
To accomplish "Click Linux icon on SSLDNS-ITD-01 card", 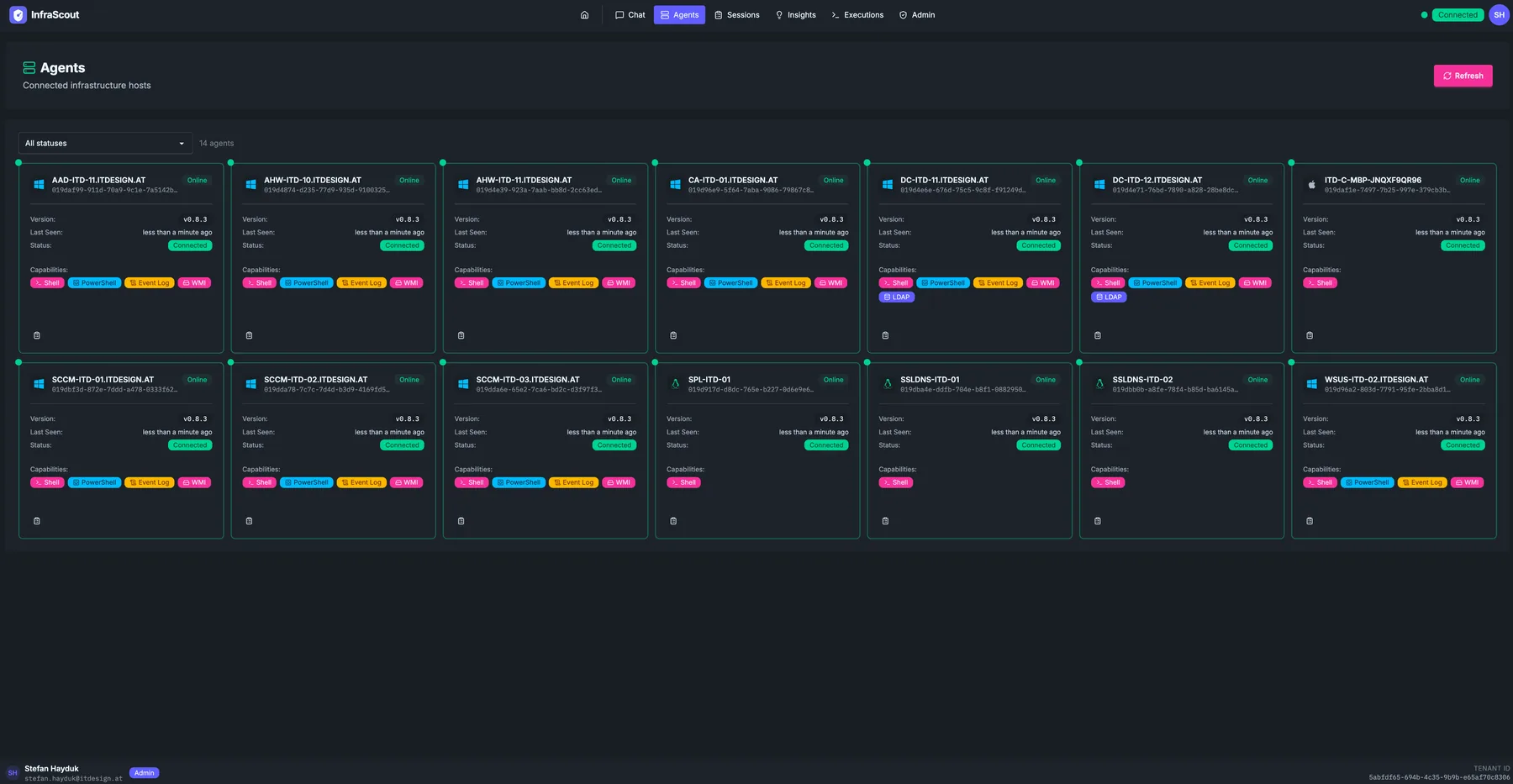I will click(x=887, y=384).
